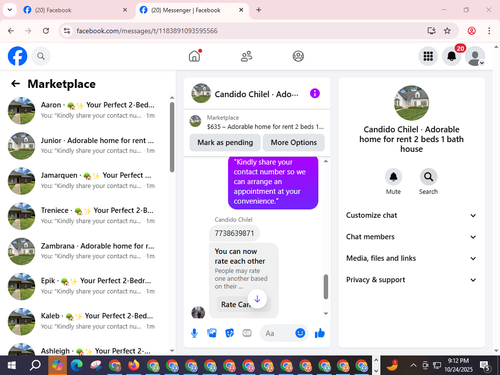Go back using the Marketplace arrow
The image size is (500, 375).
coord(15,84)
